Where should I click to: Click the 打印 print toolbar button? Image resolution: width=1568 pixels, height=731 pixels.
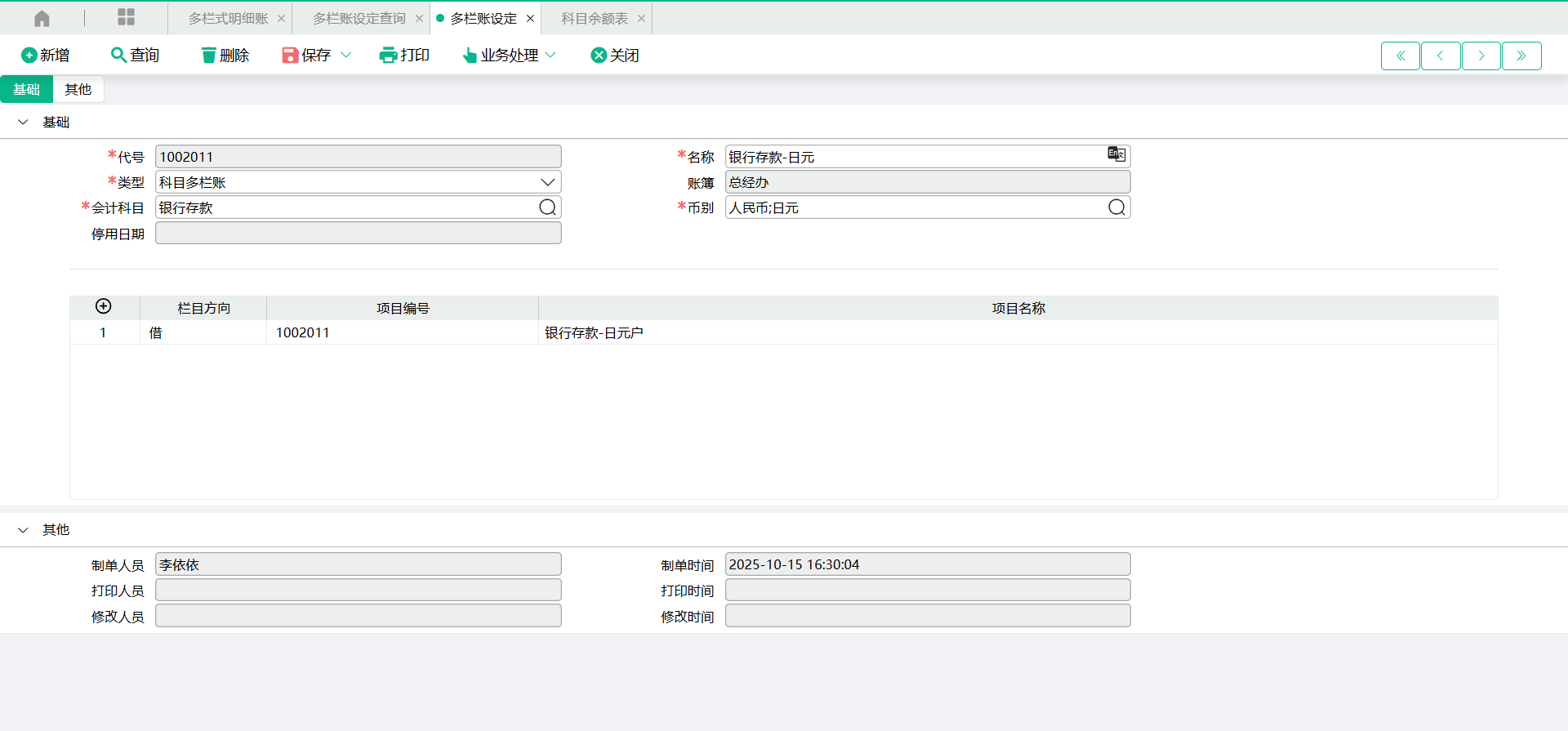pos(405,55)
